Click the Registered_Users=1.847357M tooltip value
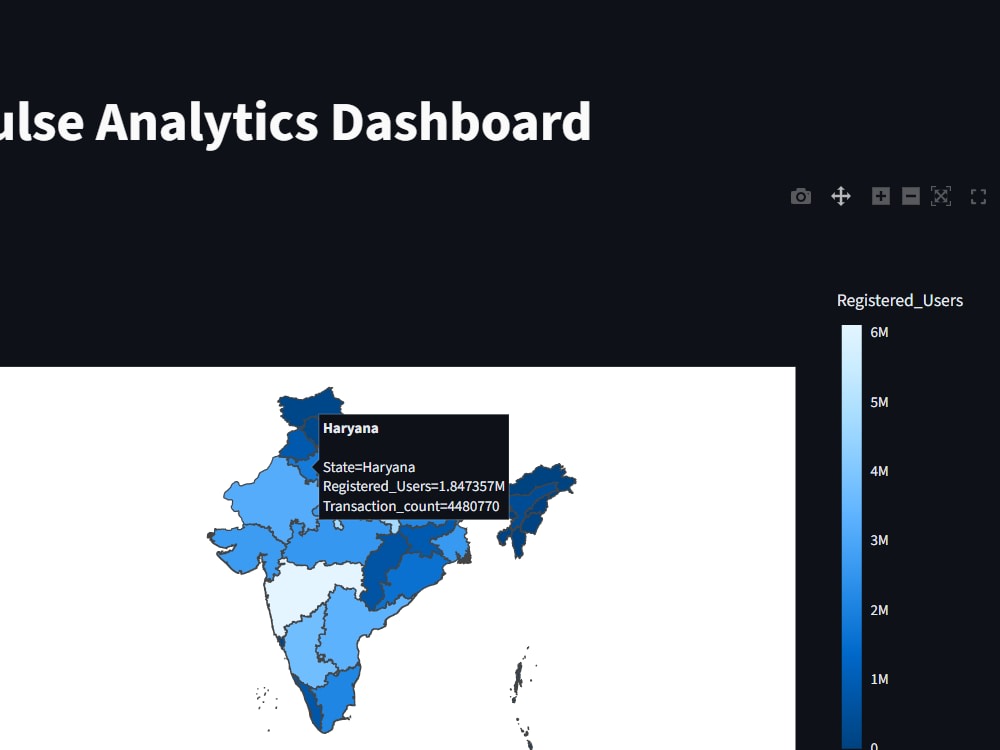Image resolution: width=1000 pixels, height=750 pixels. pos(414,487)
